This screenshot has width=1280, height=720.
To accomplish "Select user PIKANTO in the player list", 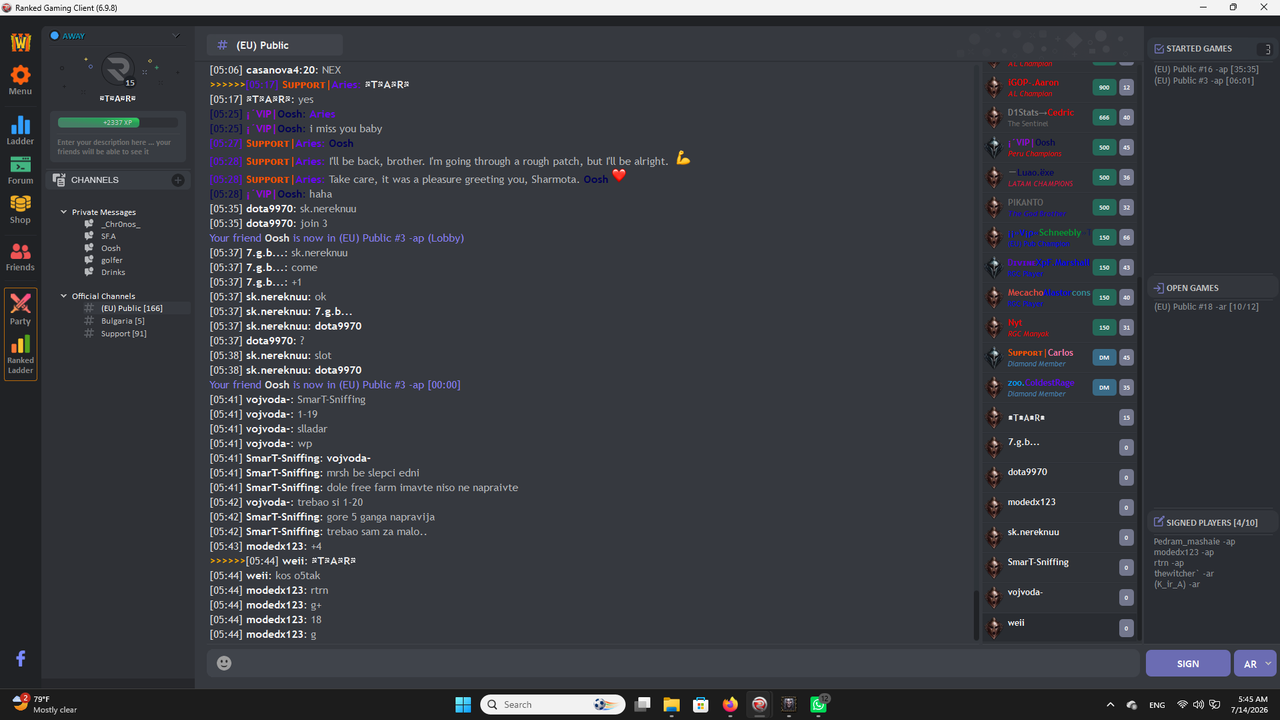I will (1025, 202).
